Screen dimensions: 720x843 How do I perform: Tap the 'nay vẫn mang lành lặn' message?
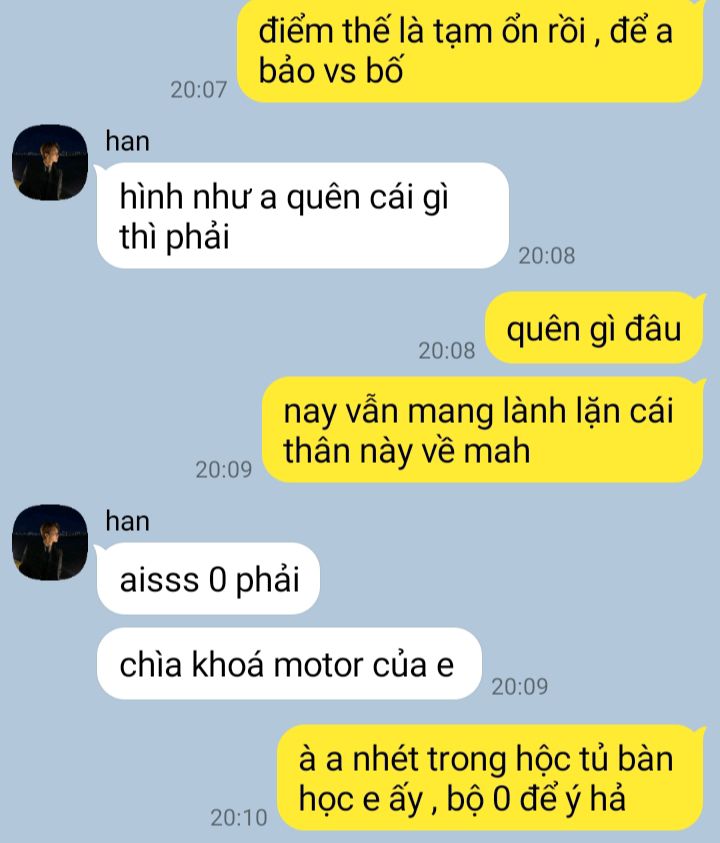coord(483,430)
